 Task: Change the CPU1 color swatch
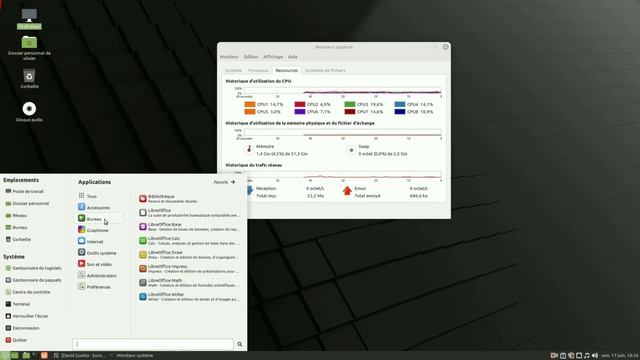coord(250,104)
